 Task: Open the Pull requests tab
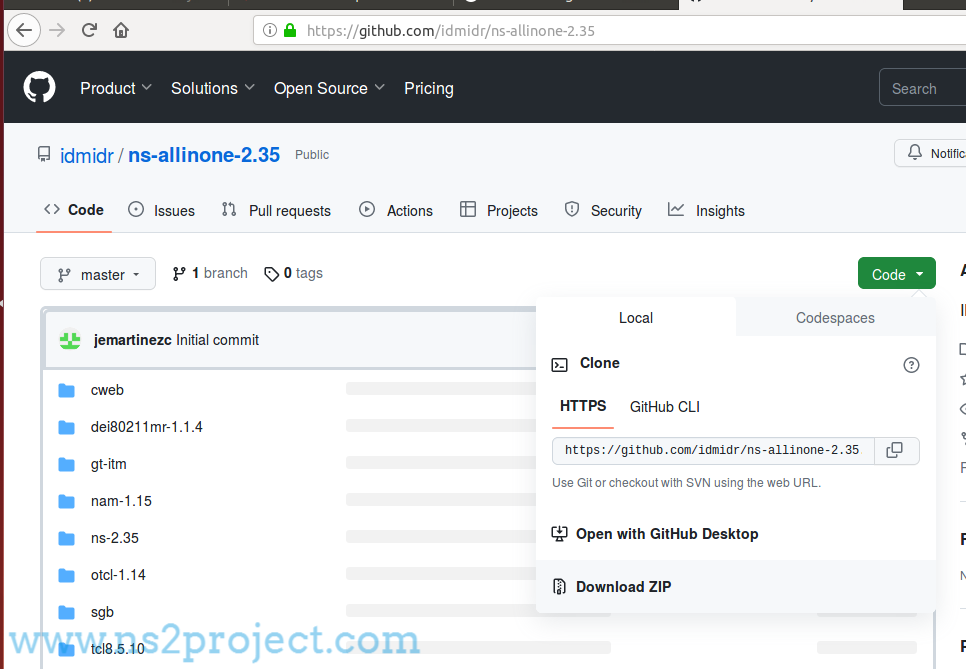pos(276,210)
